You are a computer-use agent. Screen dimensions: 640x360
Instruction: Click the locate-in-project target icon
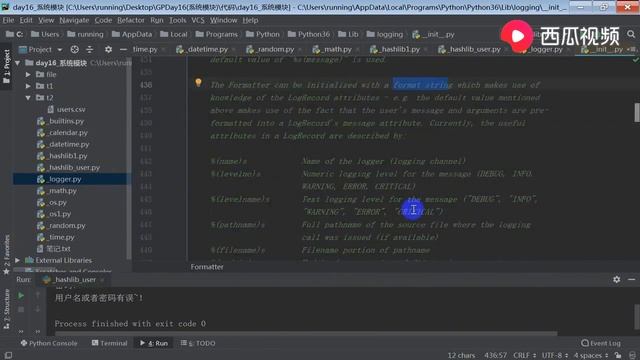(x=74, y=49)
